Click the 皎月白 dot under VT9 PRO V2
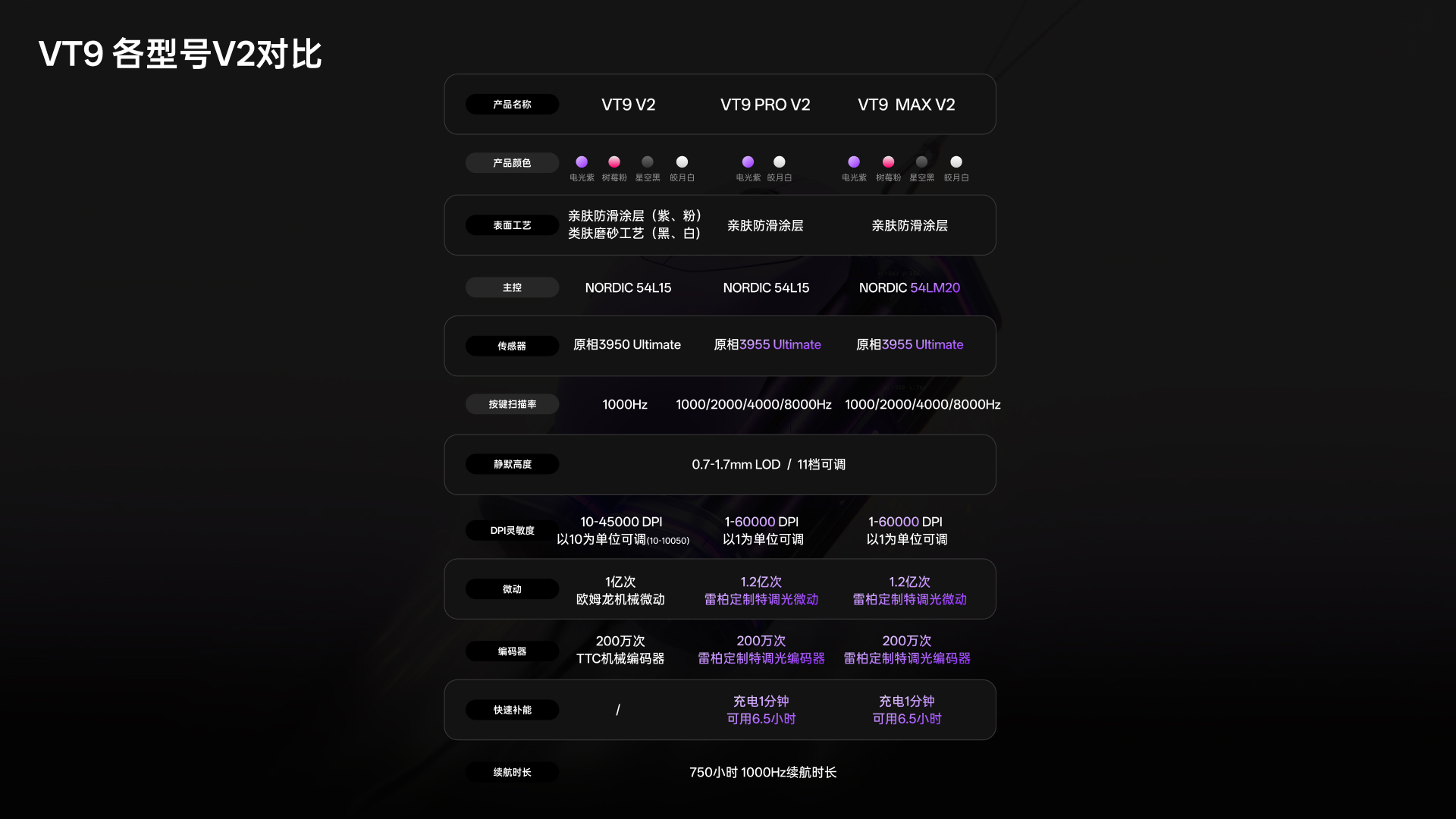1456x819 pixels. pos(779,162)
